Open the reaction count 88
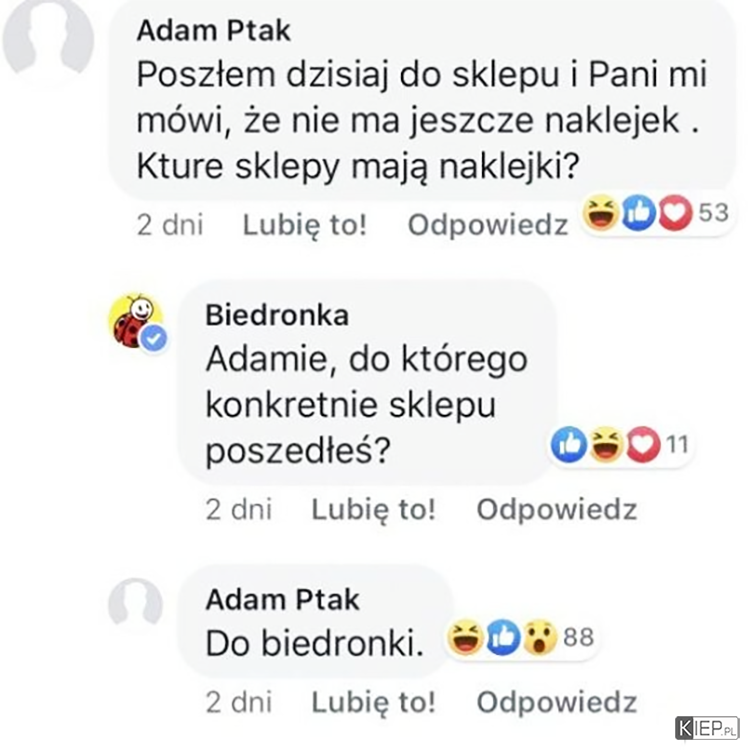The image size is (750, 750). click(578, 637)
